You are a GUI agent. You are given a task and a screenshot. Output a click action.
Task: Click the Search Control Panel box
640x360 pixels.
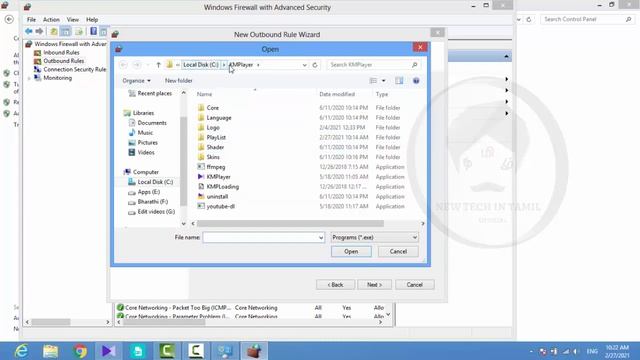point(588,19)
